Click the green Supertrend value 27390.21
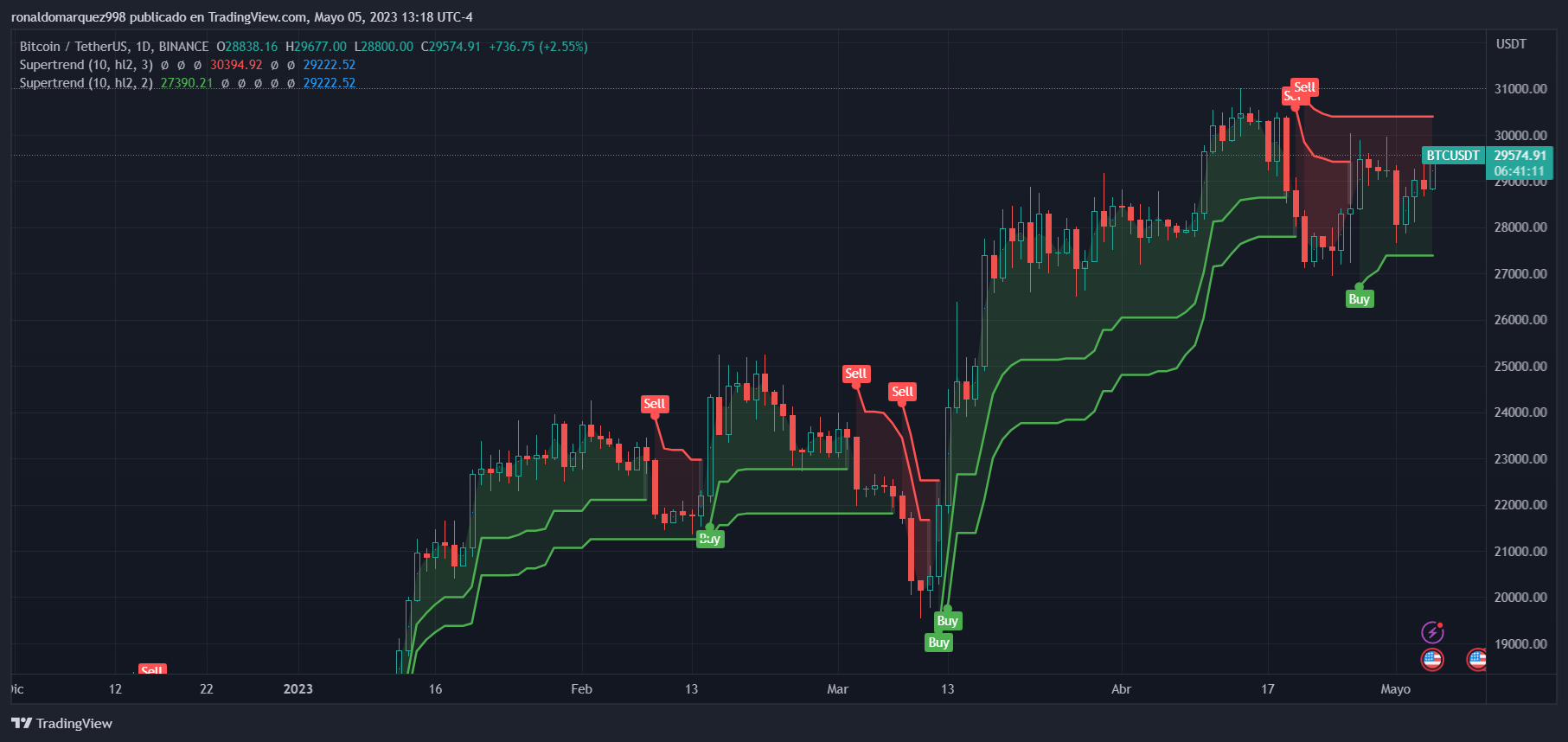This screenshot has height=742, width=1568. pos(187,83)
